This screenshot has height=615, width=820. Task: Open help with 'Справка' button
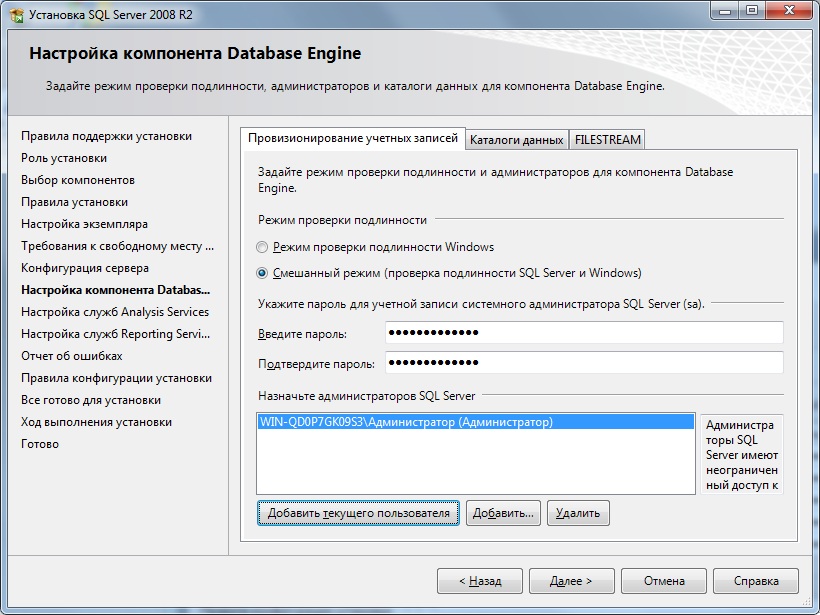point(756,581)
